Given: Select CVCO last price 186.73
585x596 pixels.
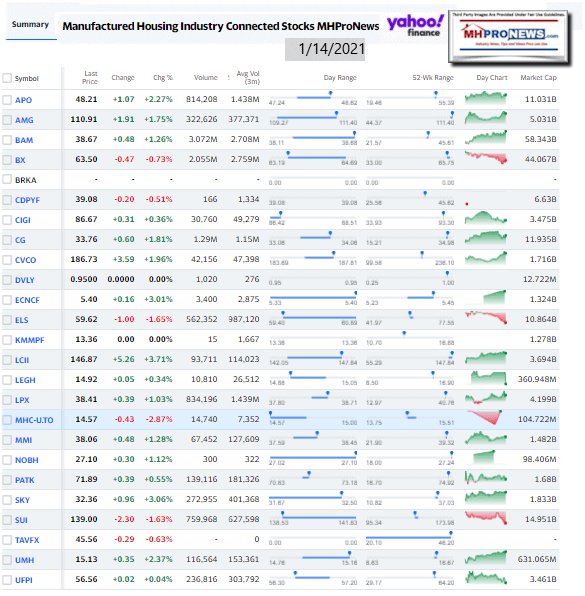Looking at the screenshot, I should (x=84, y=259).
